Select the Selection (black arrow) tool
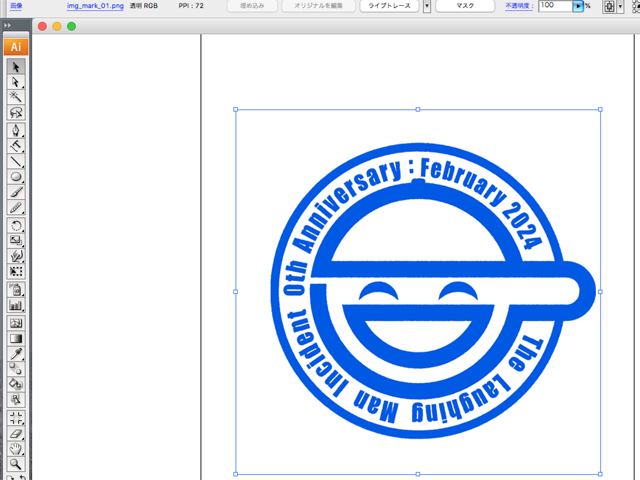This screenshot has width=640, height=480. [x=16, y=67]
